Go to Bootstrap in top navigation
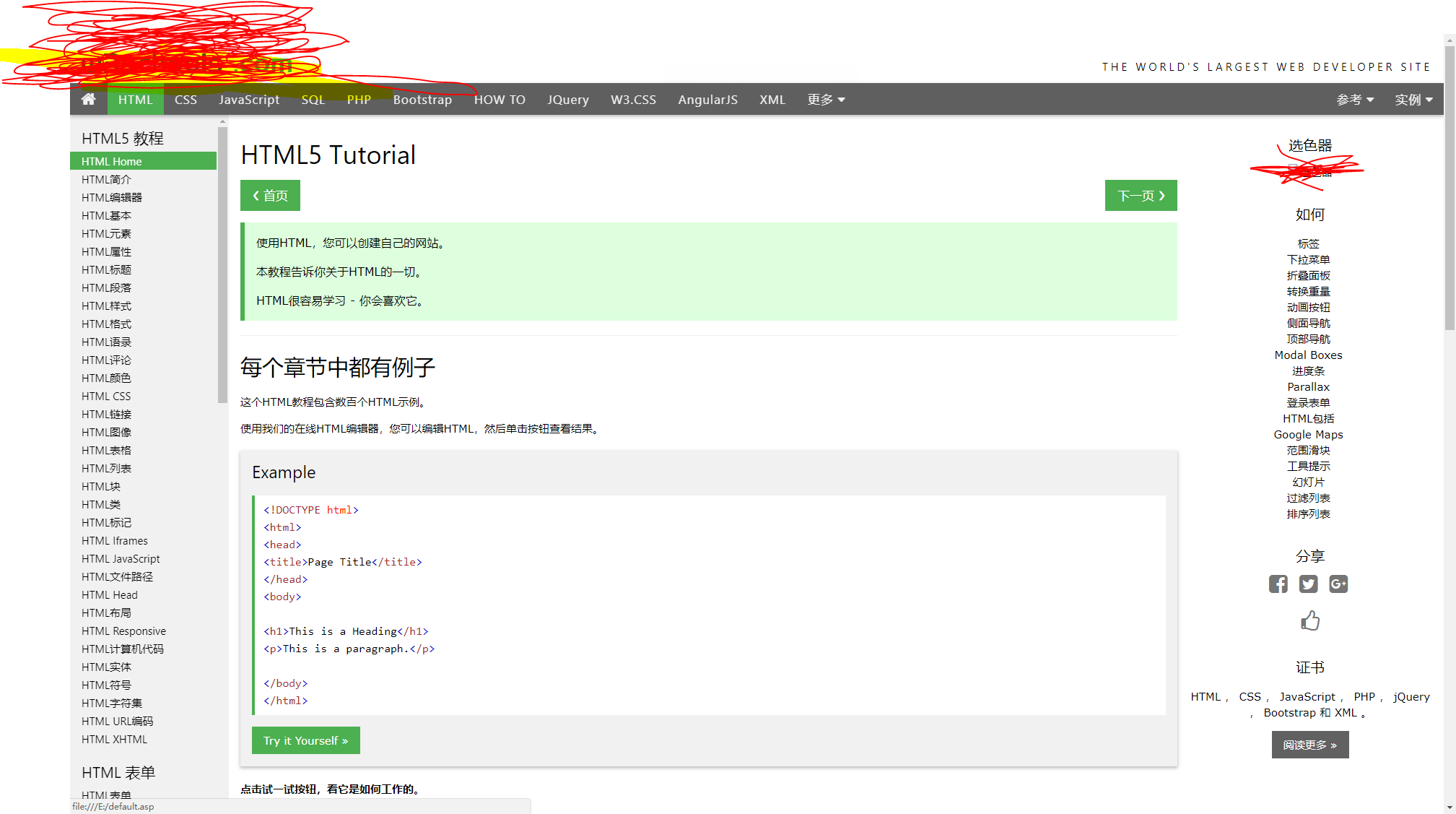Image resolution: width=1456 pixels, height=814 pixels. click(422, 100)
